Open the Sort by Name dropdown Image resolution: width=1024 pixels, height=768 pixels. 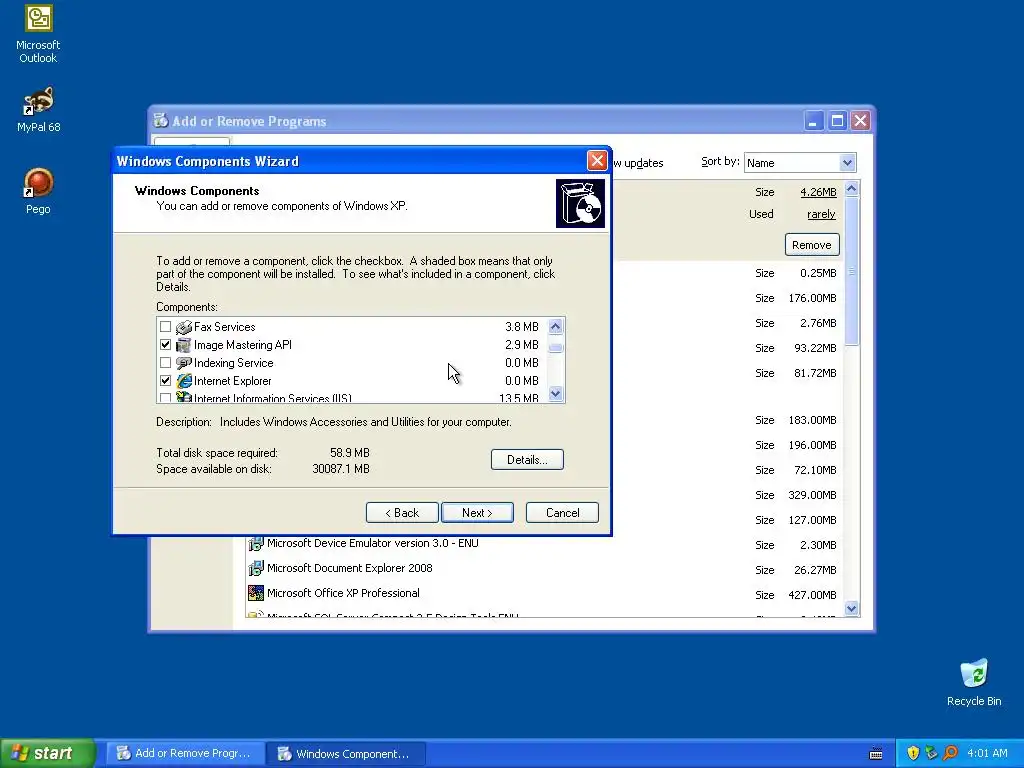(847, 163)
